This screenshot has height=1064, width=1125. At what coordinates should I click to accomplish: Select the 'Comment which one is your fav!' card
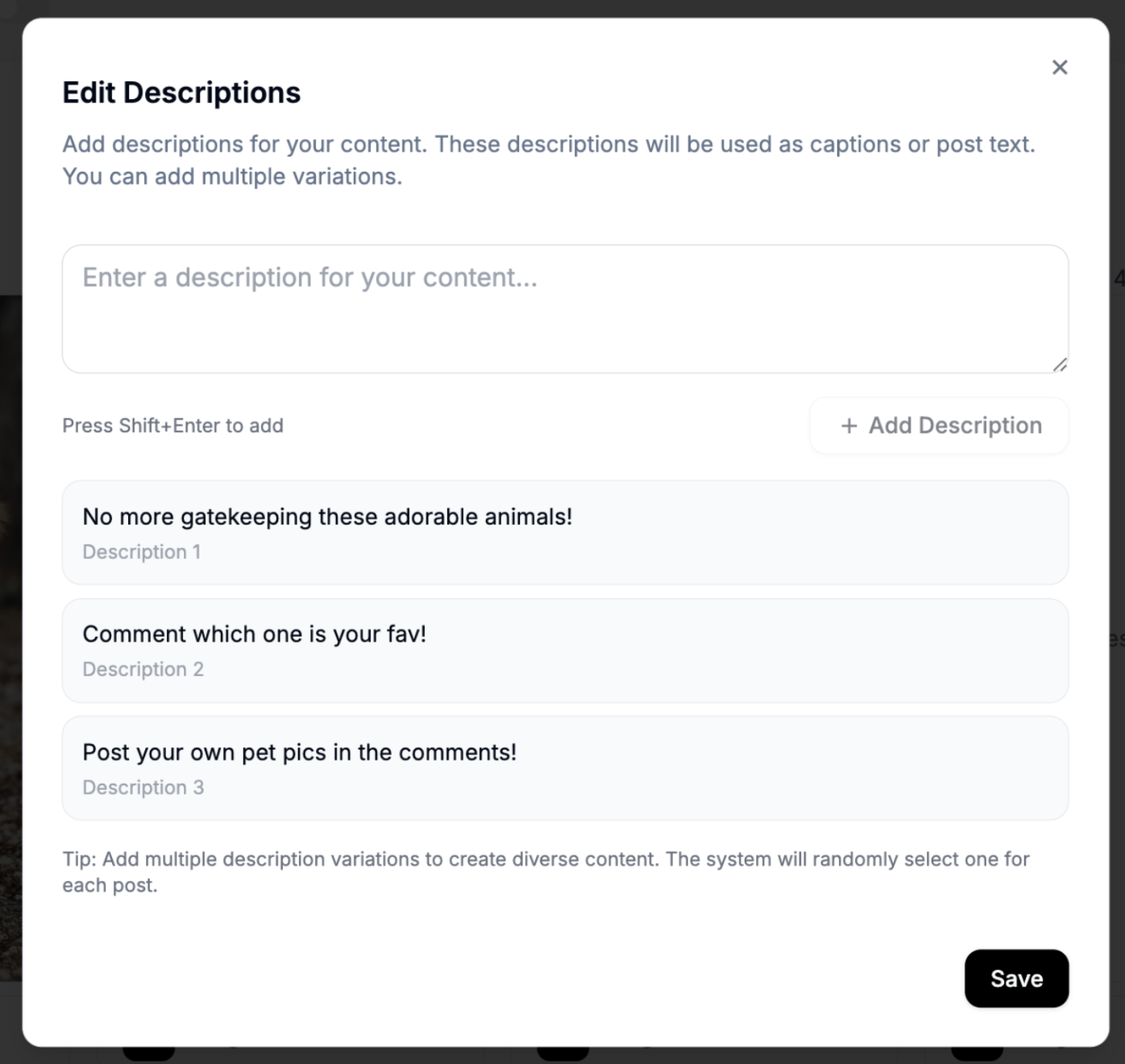coord(565,650)
